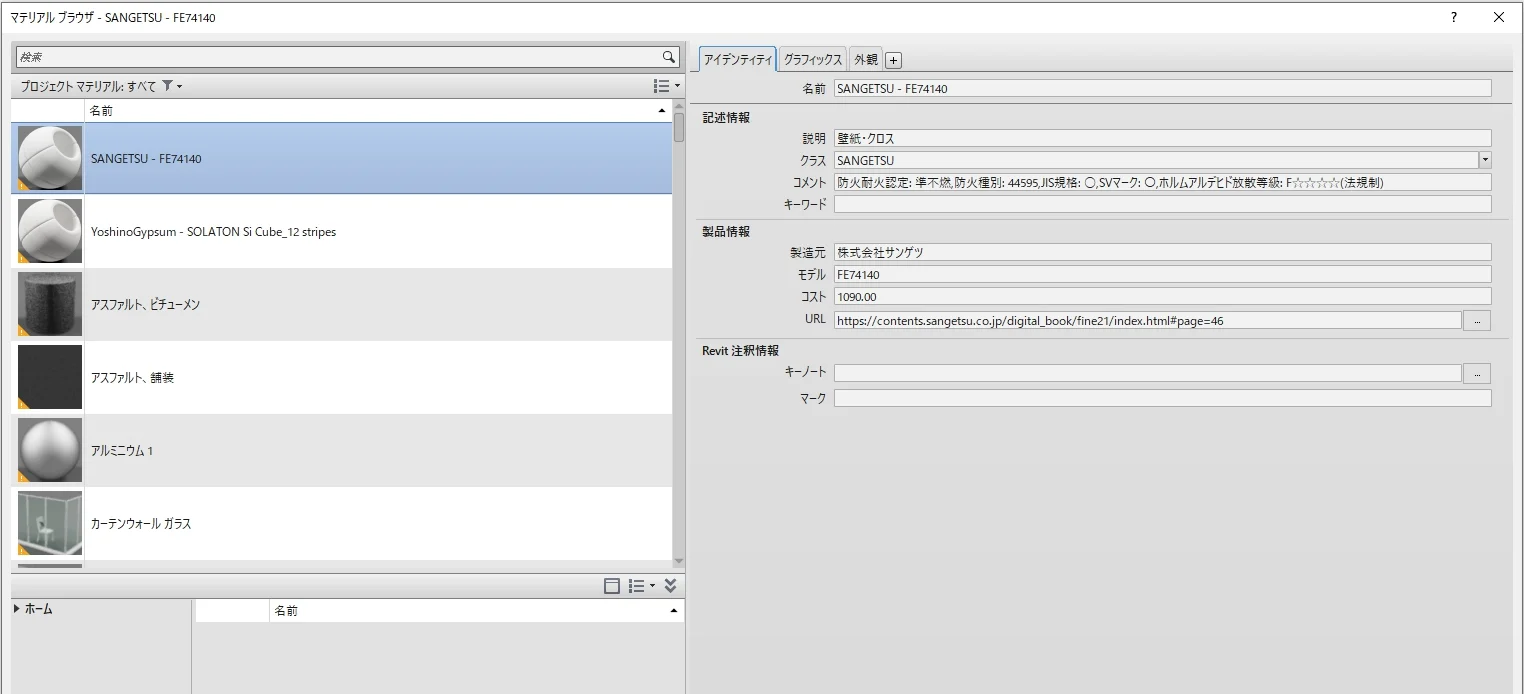Change the library panel list view

pos(641,586)
